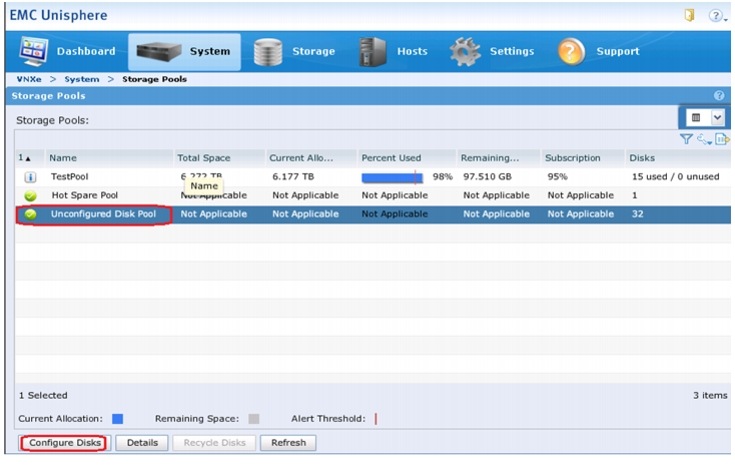Select the Unconfigured Disk Pool row
735x469 pixels.
point(373,214)
